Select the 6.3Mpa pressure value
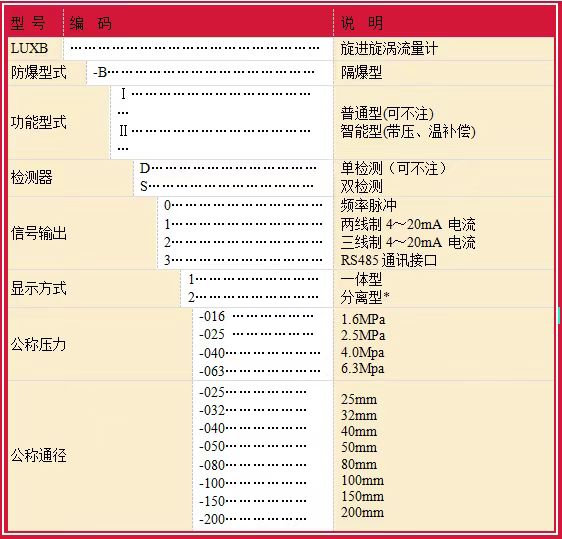The image size is (562, 539). coord(362,369)
